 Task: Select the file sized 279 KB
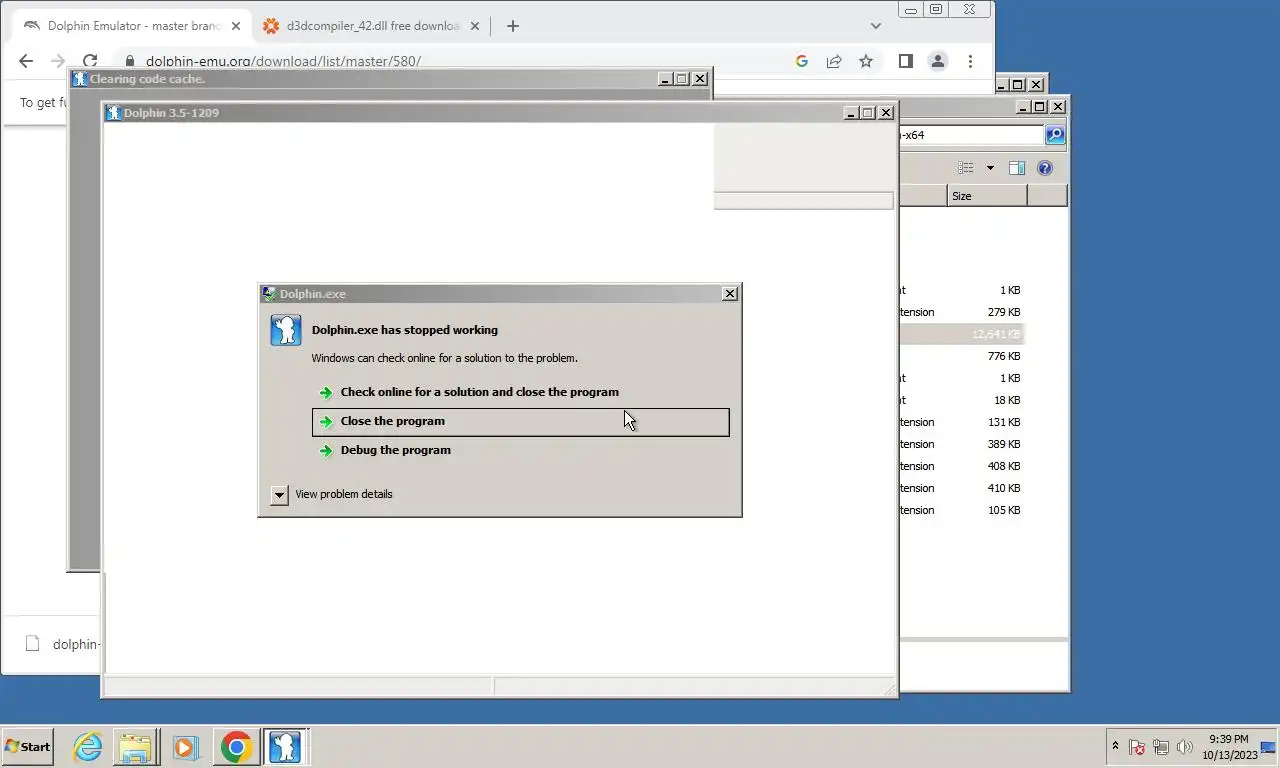(962, 312)
